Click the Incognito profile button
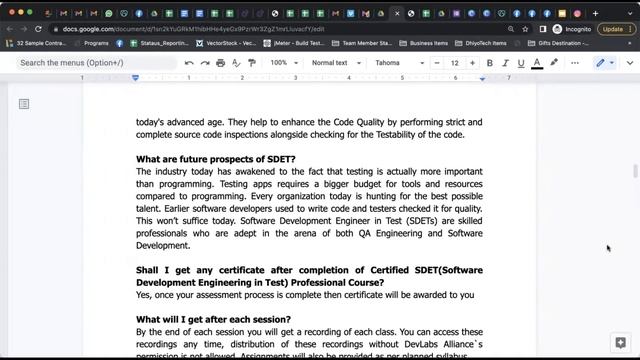Image resolution: width=640 pixels, height=360 pixels. [x=572, y=29]
